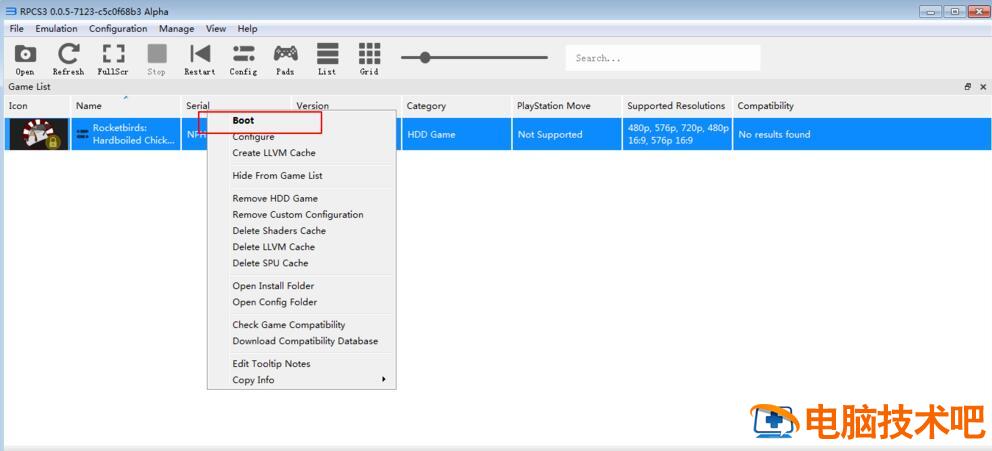Enter fullscreen with FullScr icon
This screenshot has width=992, height=451.
coord(113,59)
